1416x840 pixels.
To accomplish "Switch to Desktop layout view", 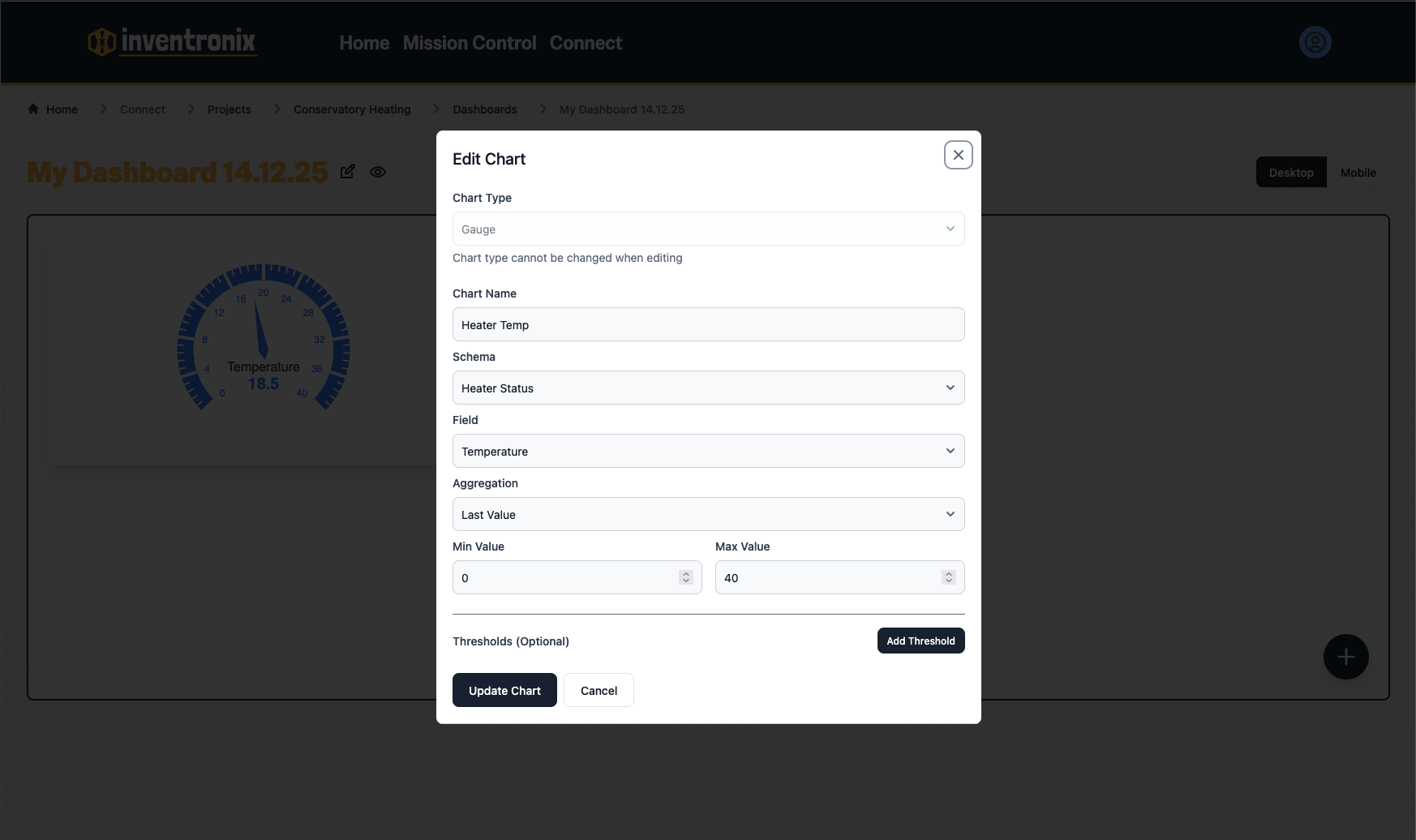I will click(x=1290, y=173).
